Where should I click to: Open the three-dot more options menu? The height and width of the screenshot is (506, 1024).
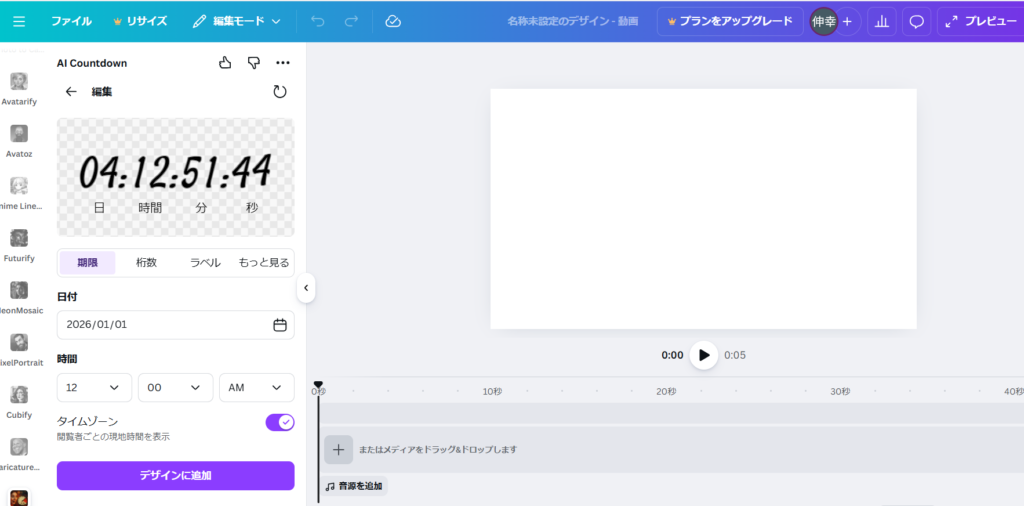282,63
